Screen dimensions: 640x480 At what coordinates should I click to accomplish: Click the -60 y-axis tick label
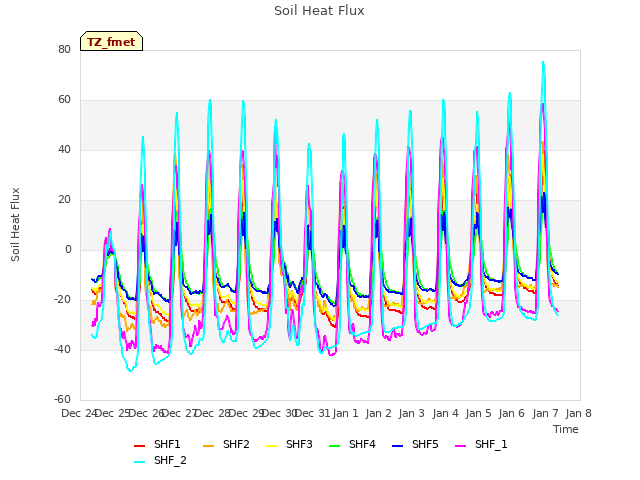point(62,400)
